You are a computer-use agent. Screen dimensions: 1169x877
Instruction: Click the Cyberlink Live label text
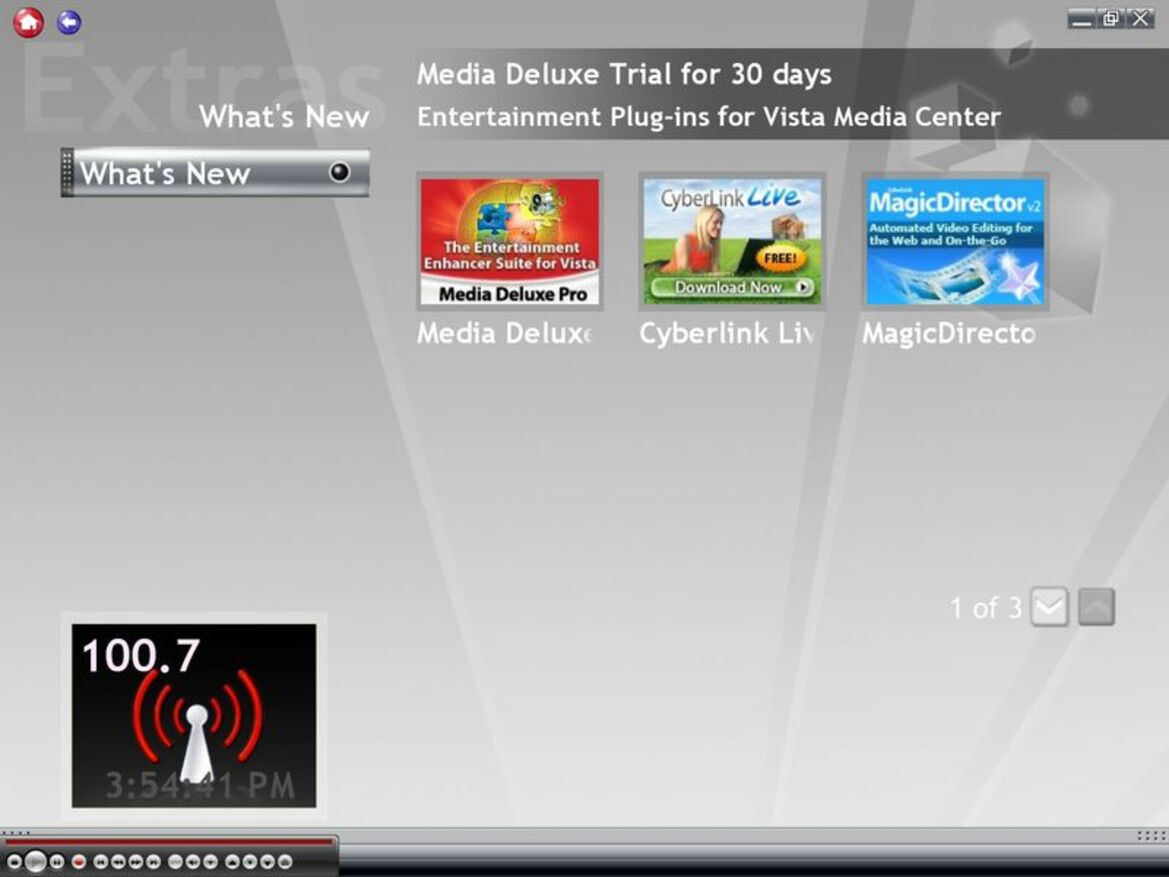point(726,333)
